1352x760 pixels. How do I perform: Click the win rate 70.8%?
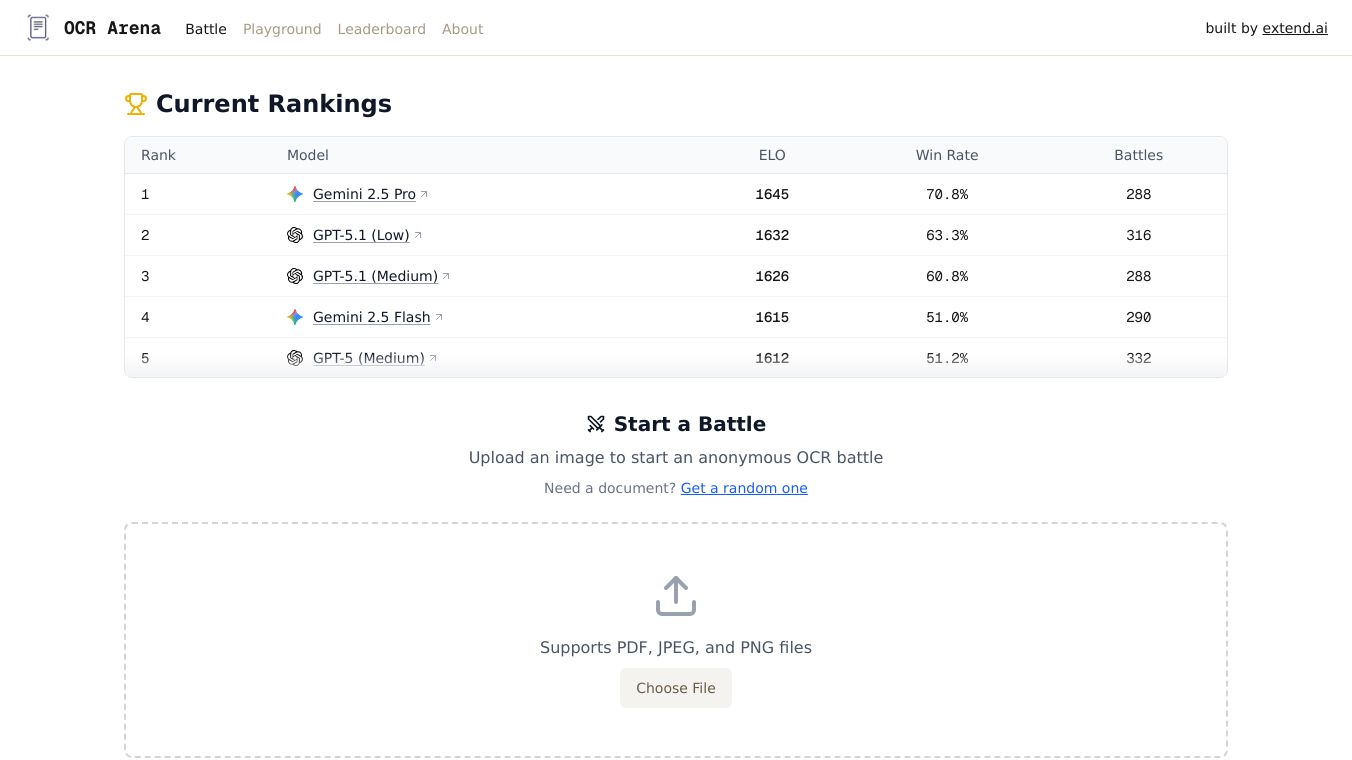947,194
